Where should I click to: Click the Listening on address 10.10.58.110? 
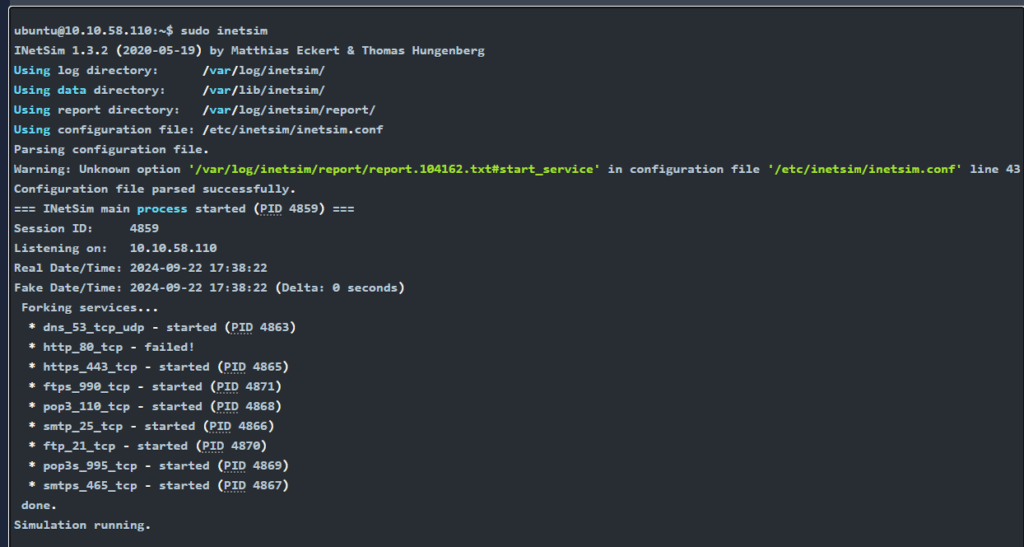pos(173,248)
